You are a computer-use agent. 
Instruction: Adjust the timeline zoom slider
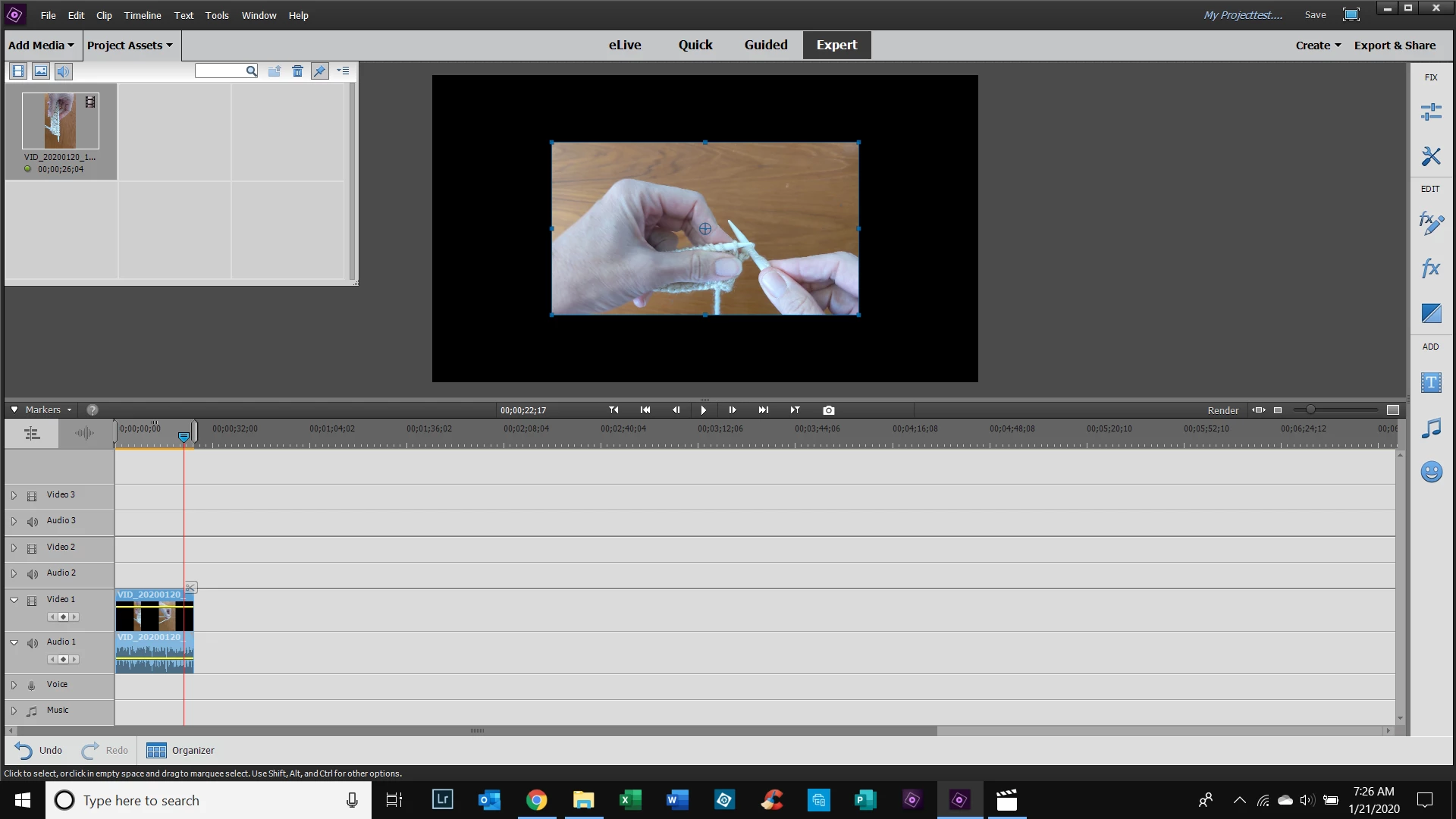[x=1310, y=410]
